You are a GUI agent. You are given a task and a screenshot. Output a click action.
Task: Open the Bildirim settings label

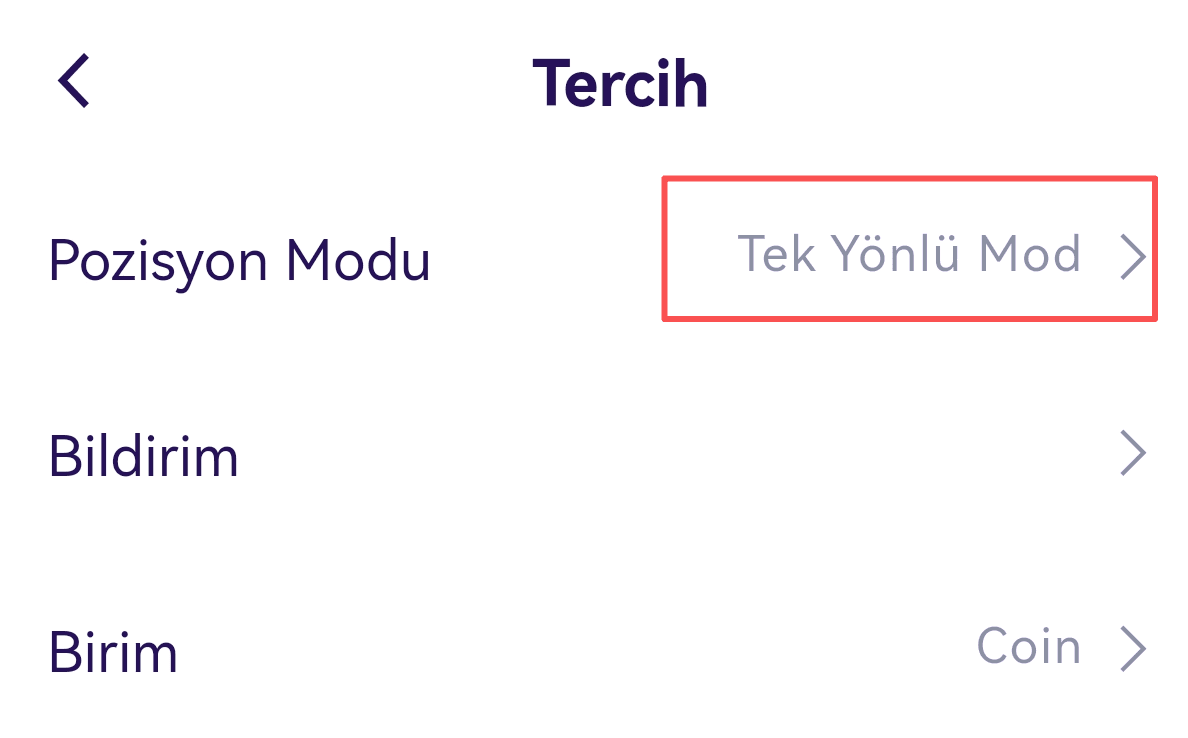pyautogui.click(x=143, y=456)
